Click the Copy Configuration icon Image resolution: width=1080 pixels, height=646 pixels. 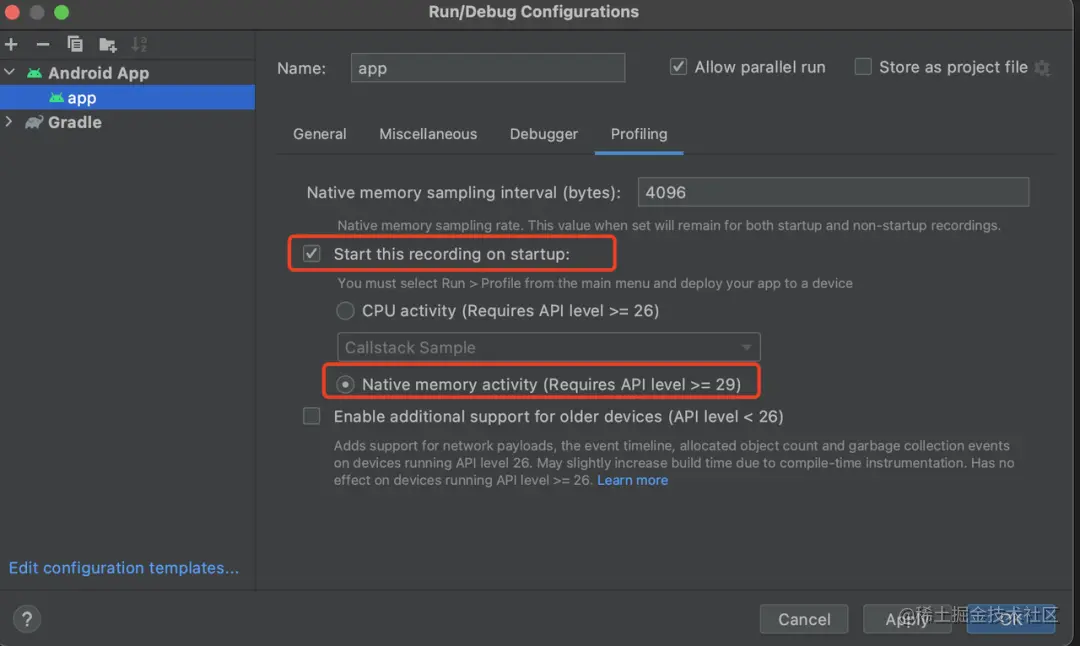(x=75, y=44)
